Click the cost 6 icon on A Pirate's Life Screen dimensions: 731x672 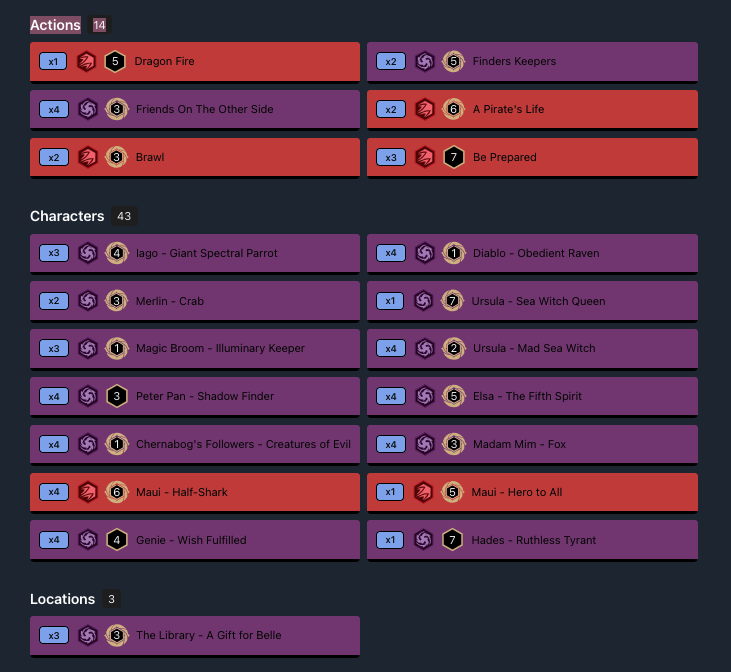[x=453, y=109]
